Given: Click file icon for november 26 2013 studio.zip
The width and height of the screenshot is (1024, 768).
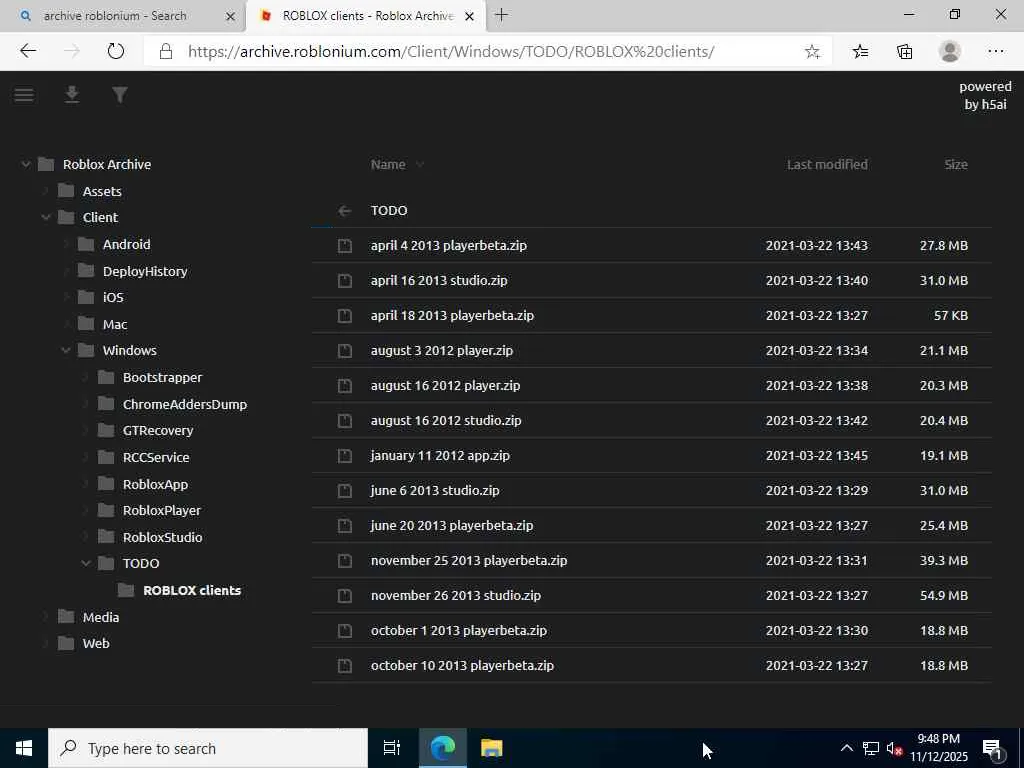Looking at the screenshot, I should pos(344,596).
